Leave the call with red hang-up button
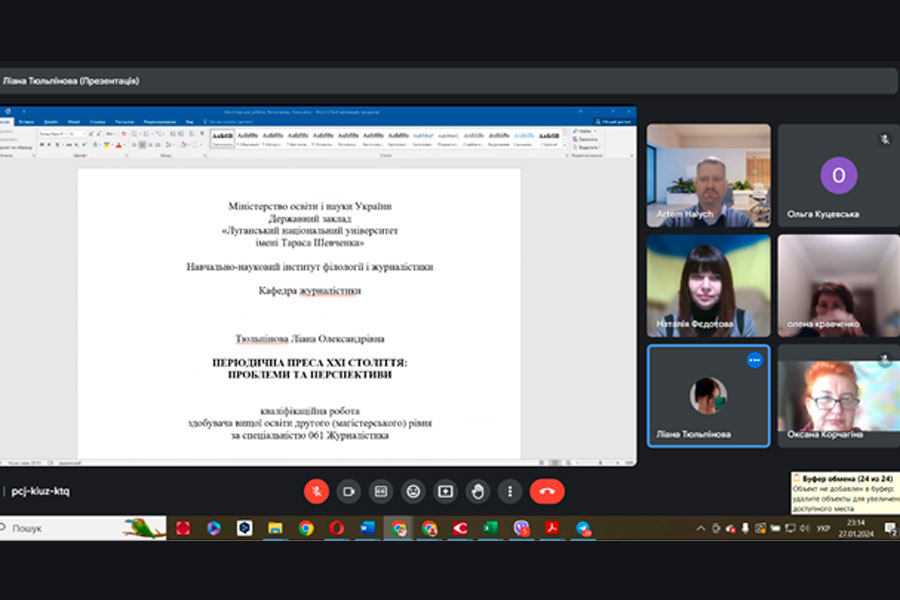The image size is (900, 600). [x=547, y=491]
